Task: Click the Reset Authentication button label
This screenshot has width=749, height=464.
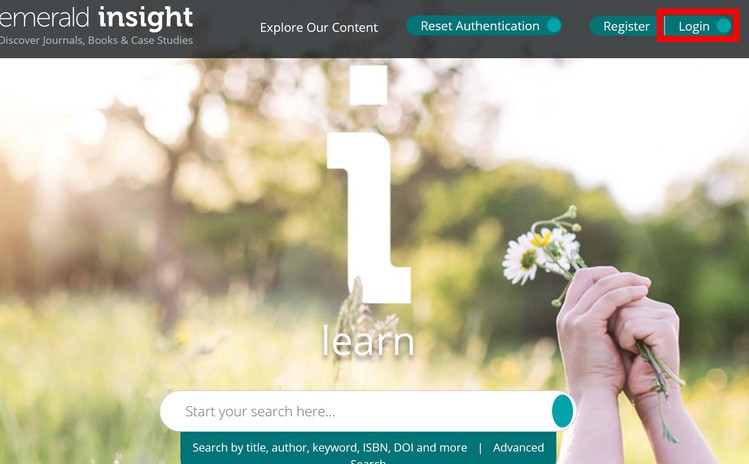Action: pos(480,26)
